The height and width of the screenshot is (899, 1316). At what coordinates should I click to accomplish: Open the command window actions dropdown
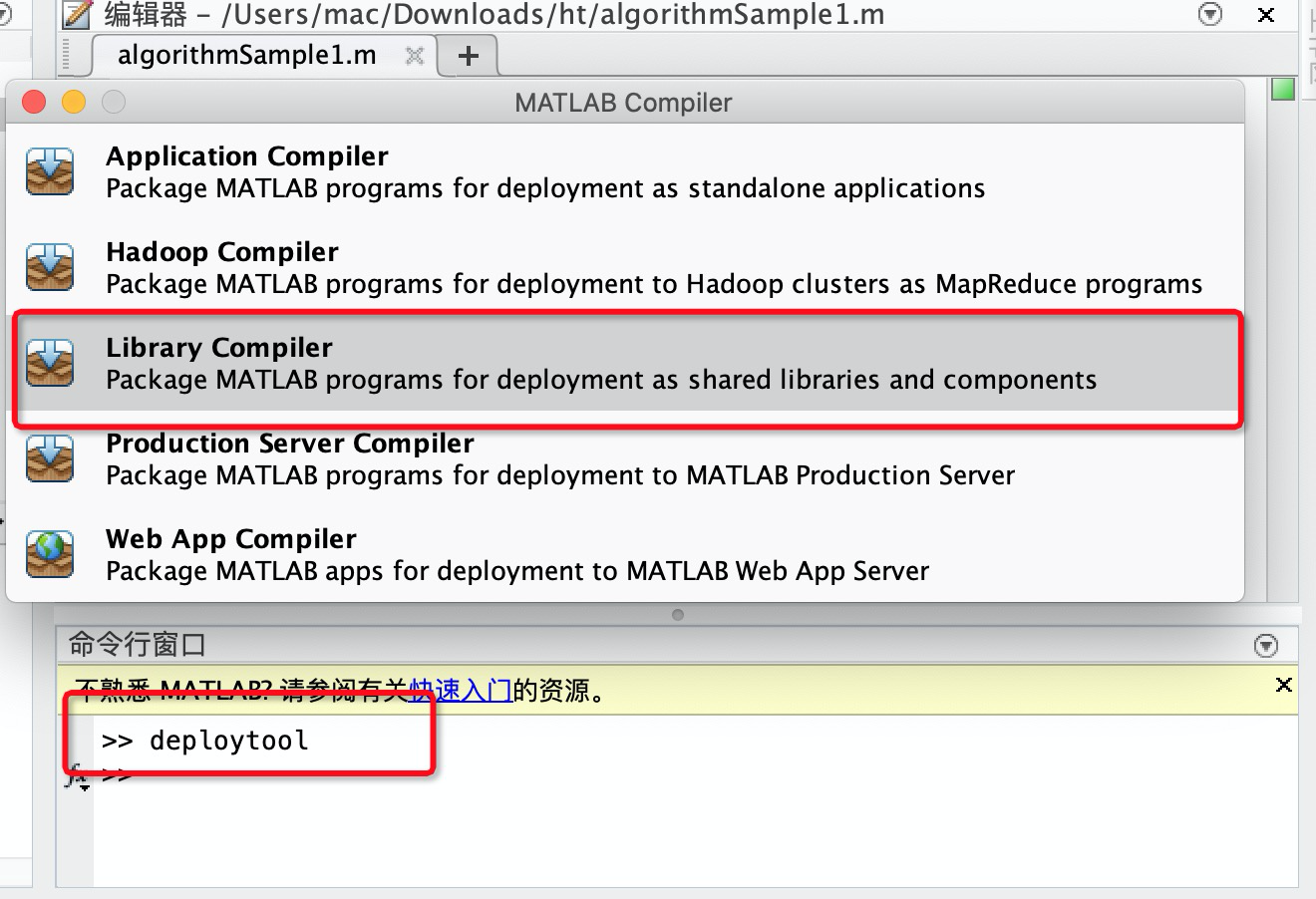[x=1266, y=645]
